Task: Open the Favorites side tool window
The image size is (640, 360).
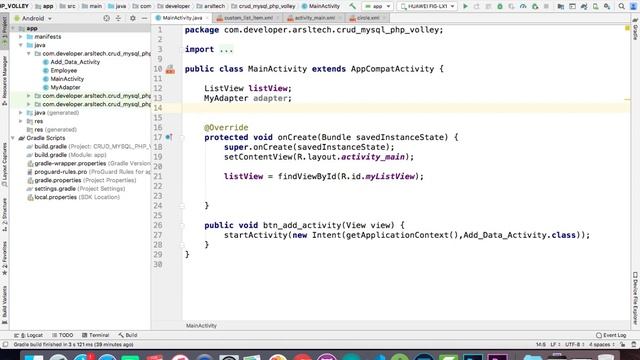Action: [4, 258]
